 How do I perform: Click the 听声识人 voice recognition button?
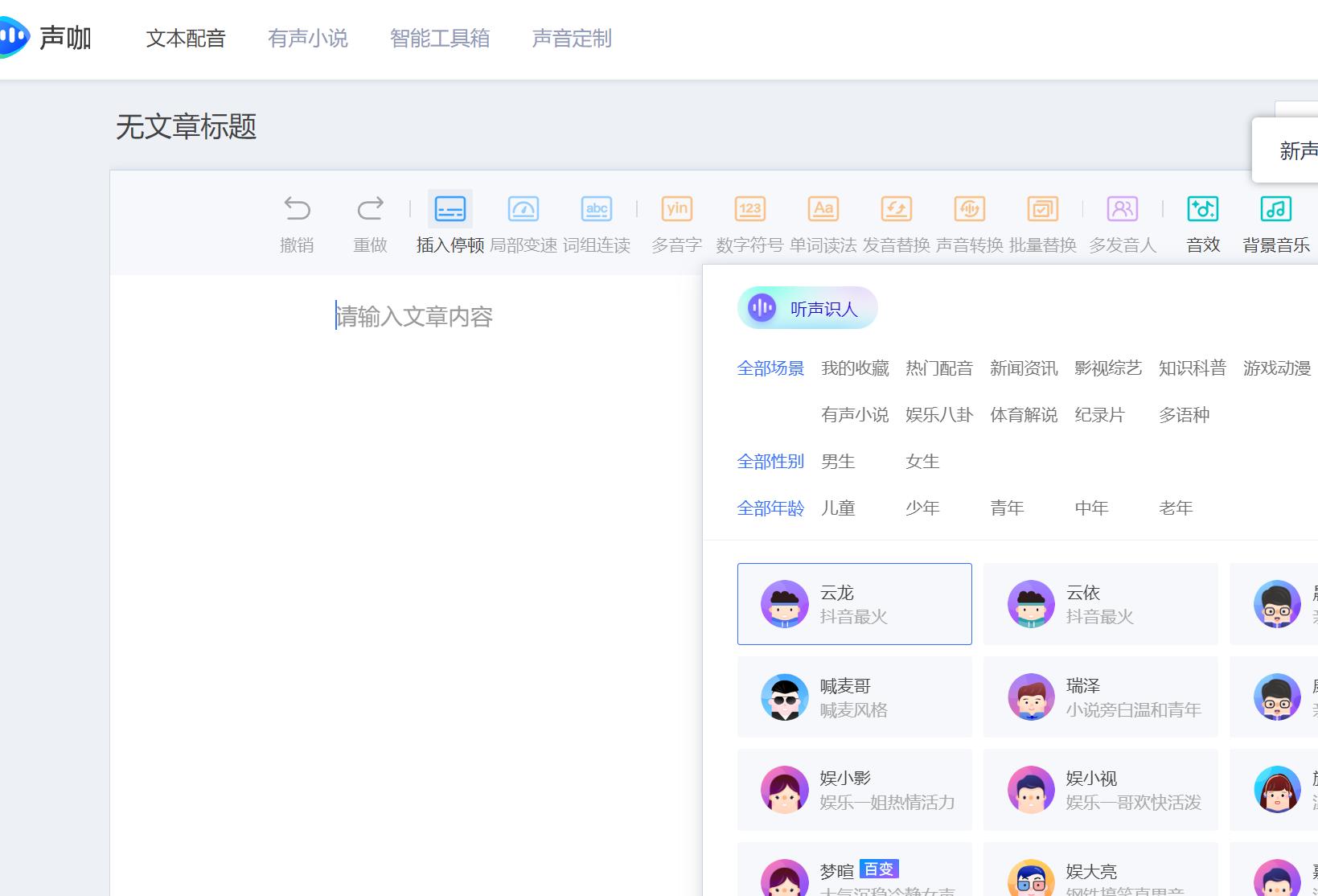(x=807, y=307)
